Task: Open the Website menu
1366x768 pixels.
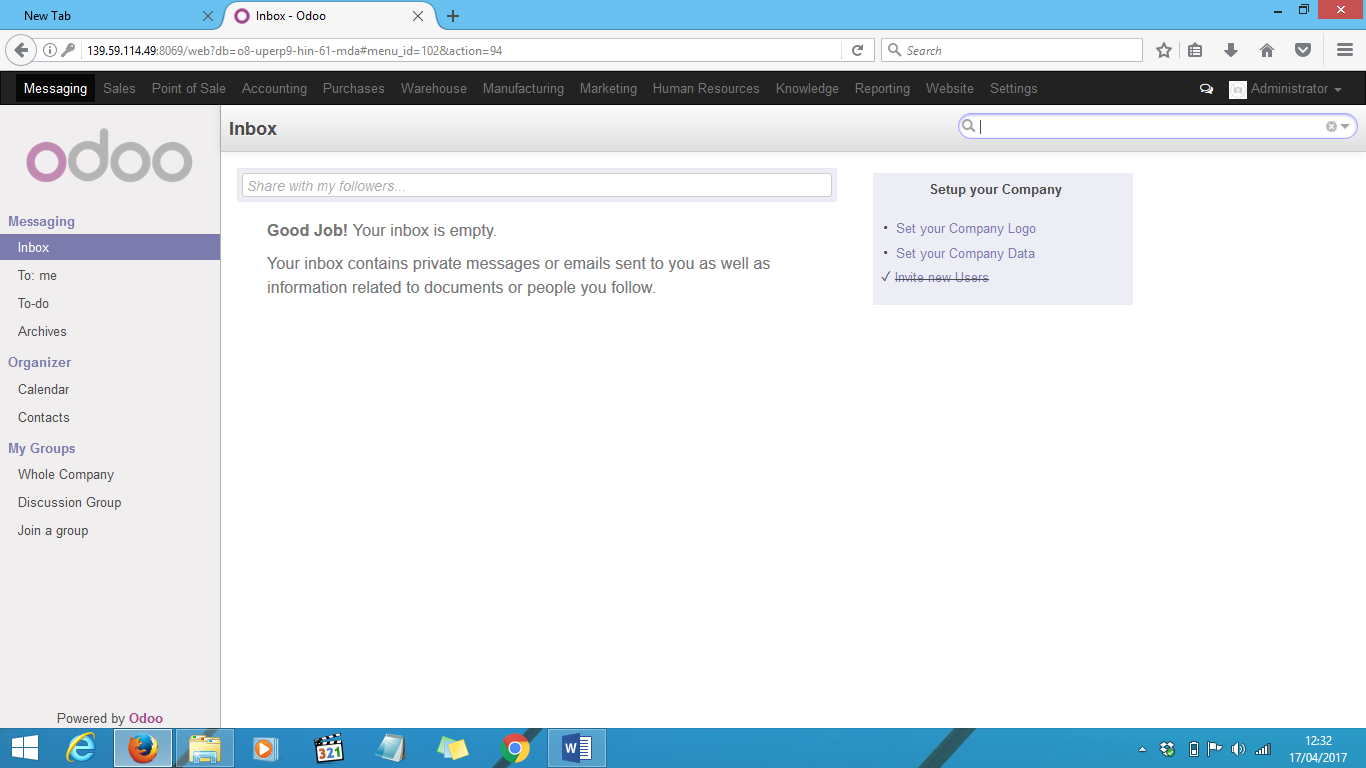Action: point(950,89)
